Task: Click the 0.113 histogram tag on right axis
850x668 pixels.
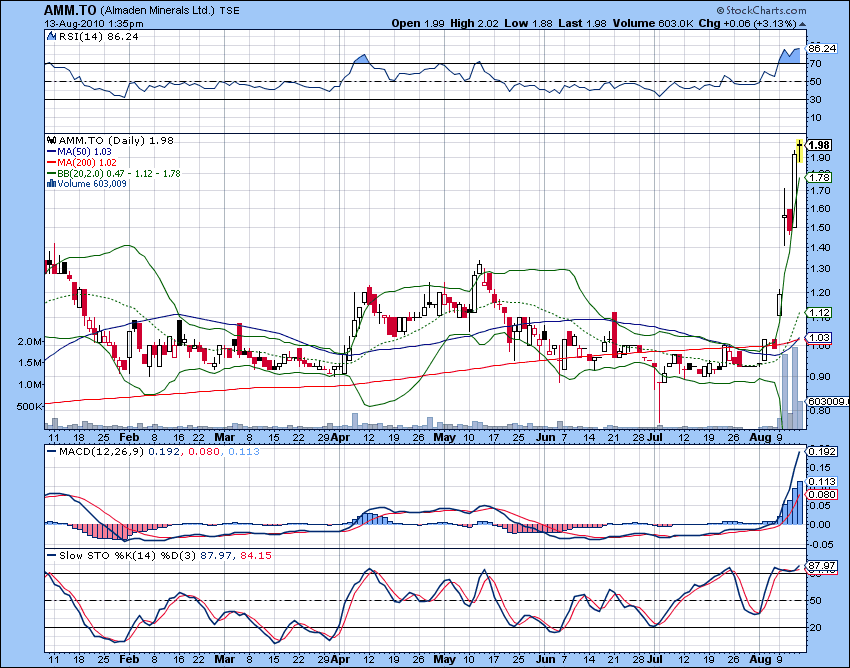Action: coord(822,481)
